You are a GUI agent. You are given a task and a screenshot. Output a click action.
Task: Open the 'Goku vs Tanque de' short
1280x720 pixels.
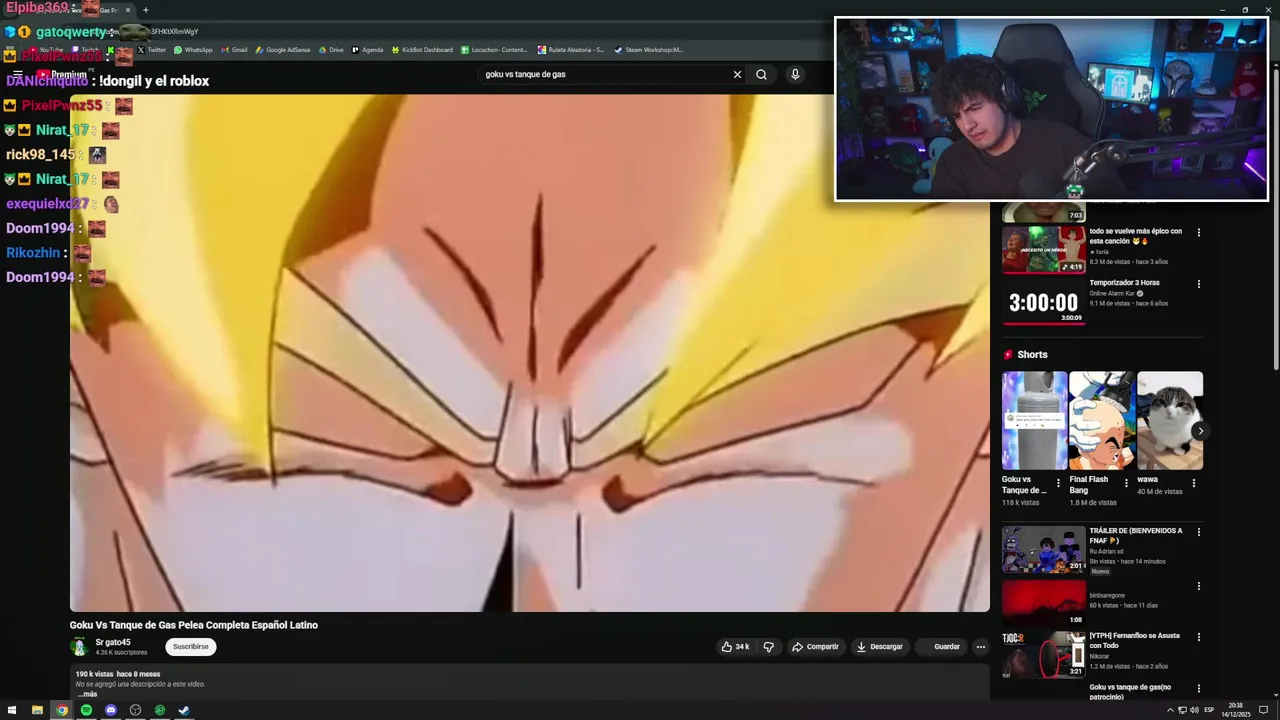1034,421
